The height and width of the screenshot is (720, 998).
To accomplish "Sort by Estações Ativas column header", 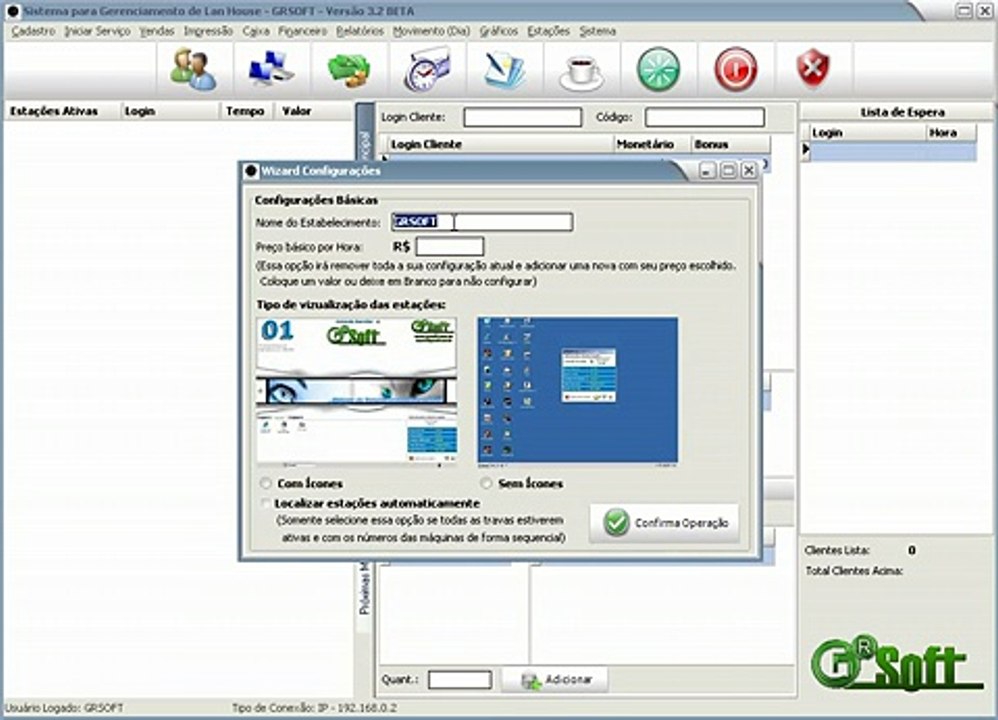I will [x=62, y=111].
